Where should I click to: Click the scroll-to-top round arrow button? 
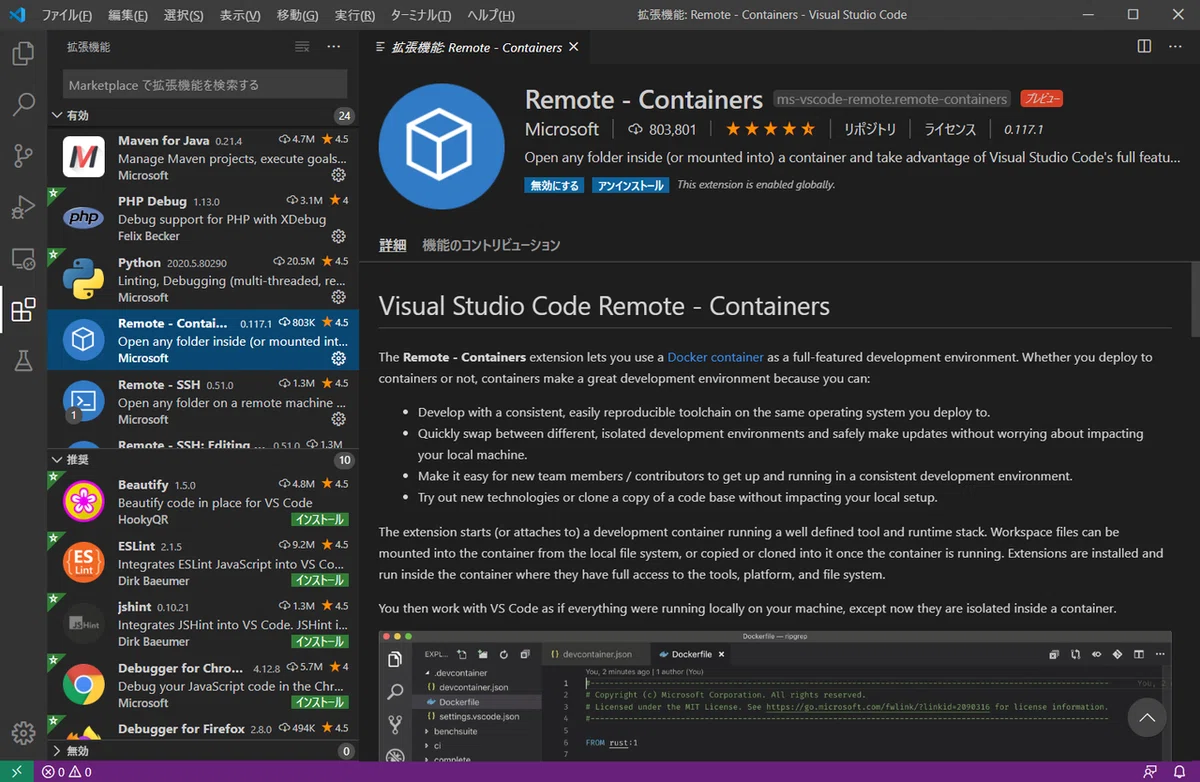(1147, 718)
